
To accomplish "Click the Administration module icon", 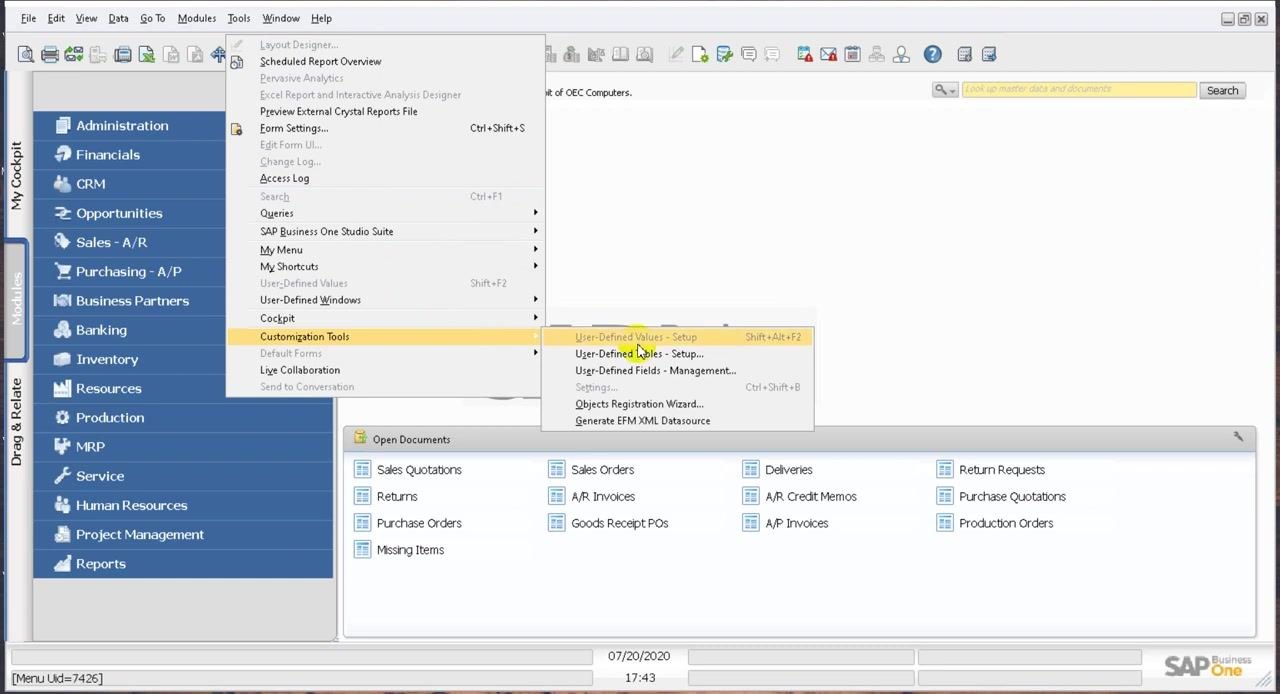I will click(63, 125).
